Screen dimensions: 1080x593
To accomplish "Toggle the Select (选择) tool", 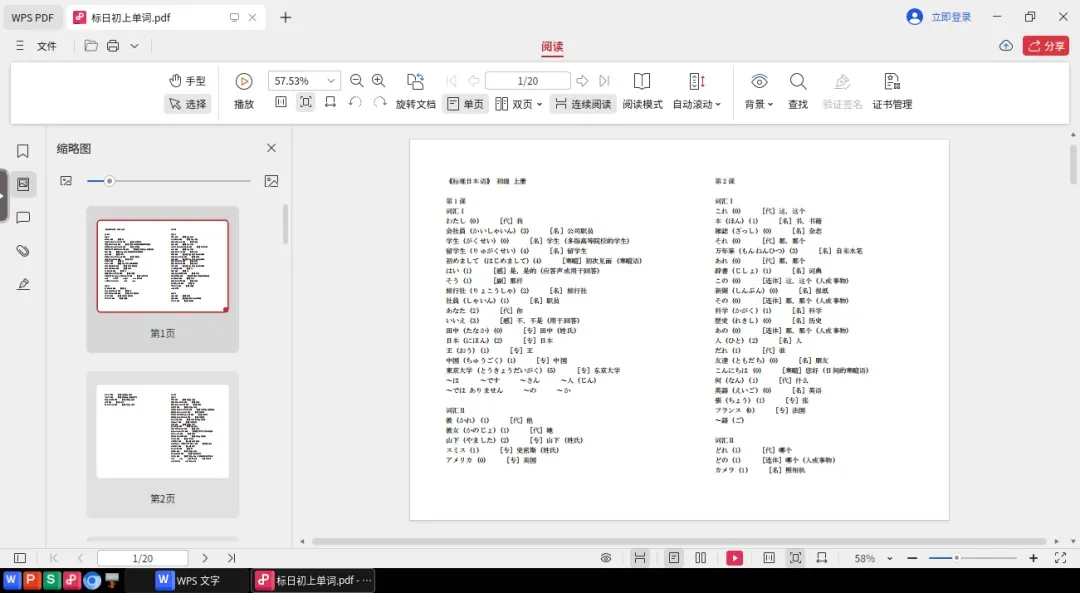I will tap(187, 104).
